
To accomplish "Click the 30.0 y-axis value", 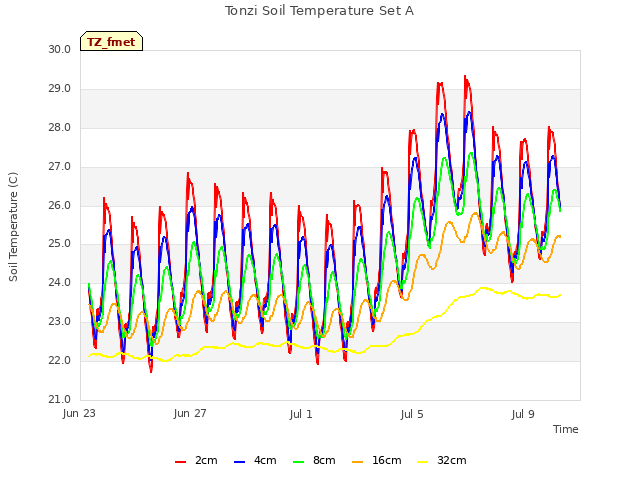I will [x=60, y=49].
